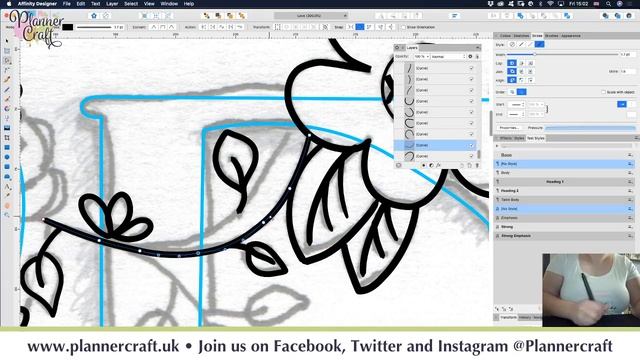Select the Vector Crop tool
The width and height of the screenshot is (640, 360).
(x=7, y=138)
